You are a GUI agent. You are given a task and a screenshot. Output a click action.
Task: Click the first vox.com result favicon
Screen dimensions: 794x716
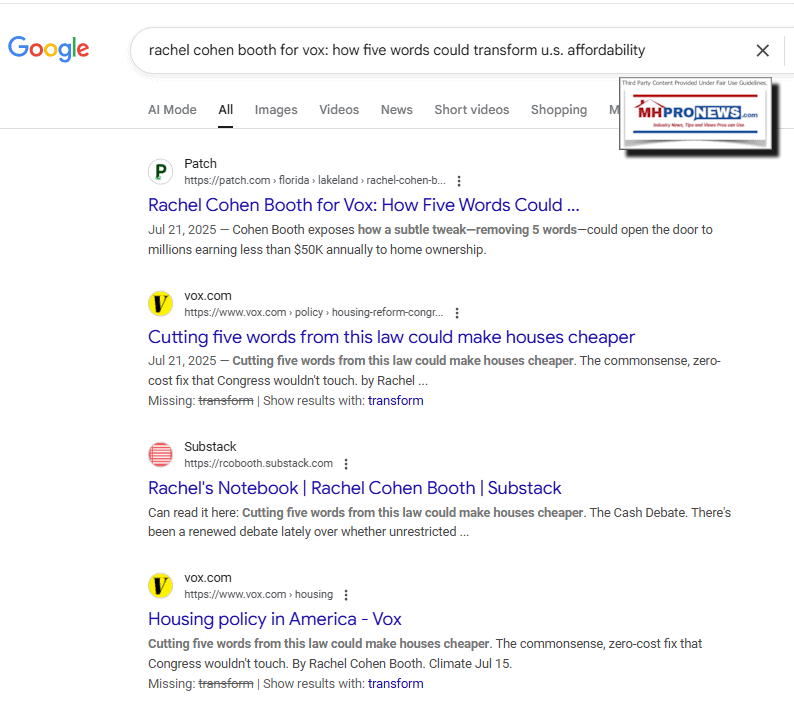coord(160,303)
